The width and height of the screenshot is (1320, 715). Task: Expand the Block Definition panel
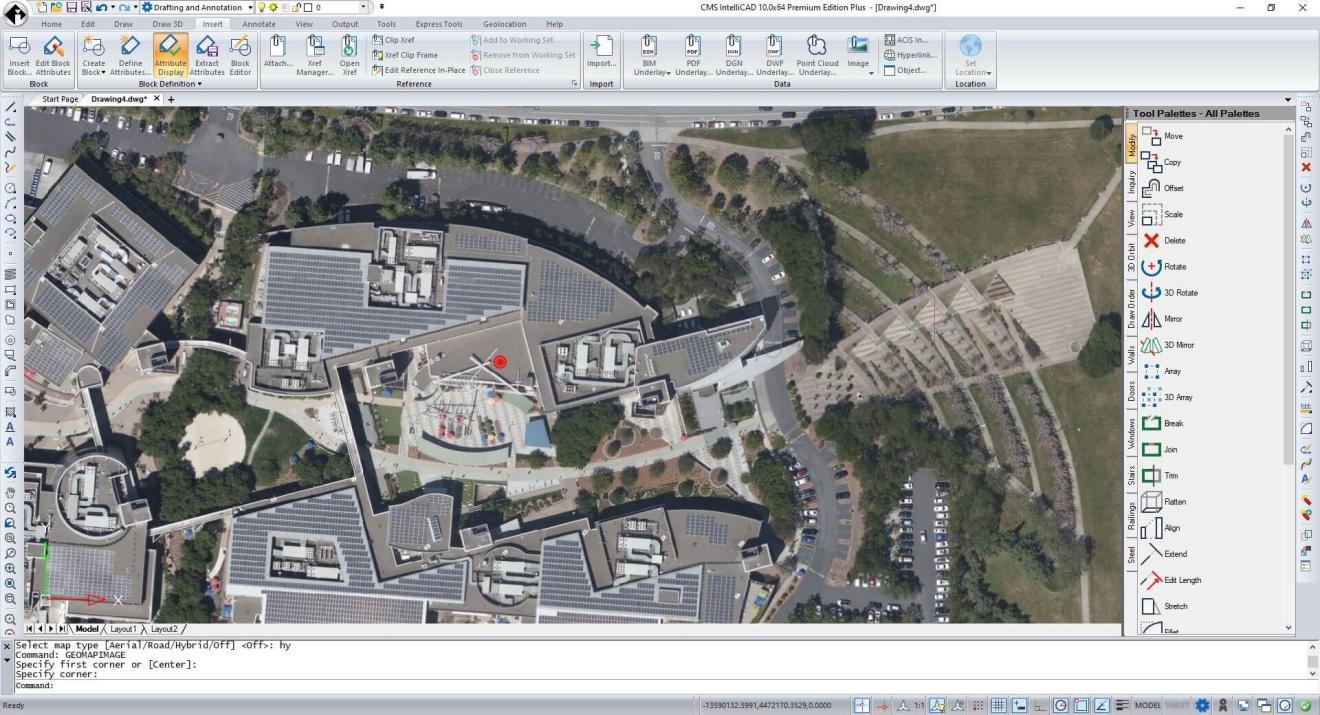[170, 84]
